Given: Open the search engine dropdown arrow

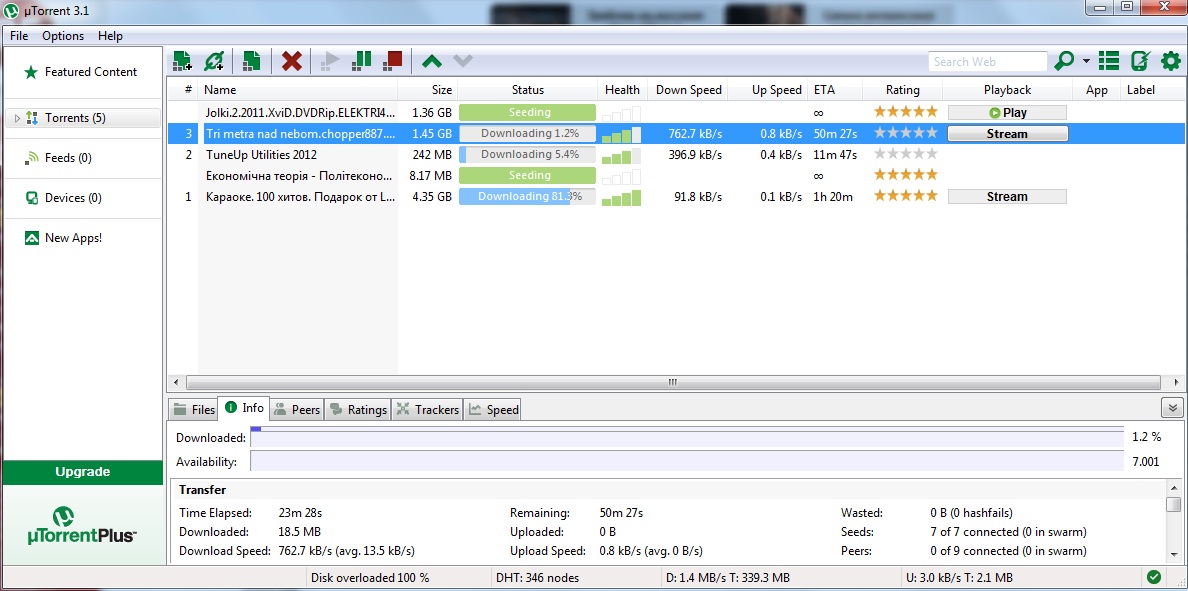Looking at the screenshot, I should coord(1086,61).
